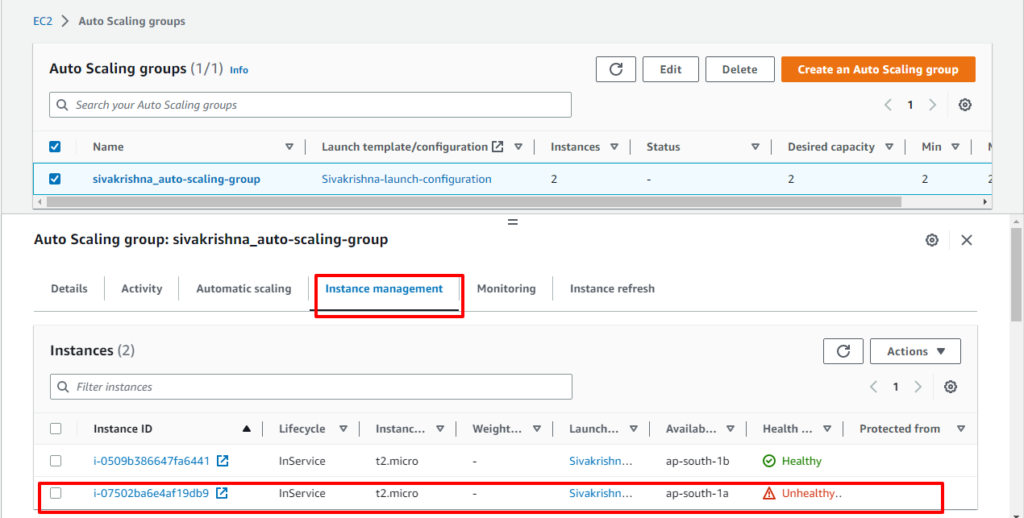This screenshot has width=1024, height=518.
Task: Toggle select-all checkbox for Instances
Action: point(56,429)
